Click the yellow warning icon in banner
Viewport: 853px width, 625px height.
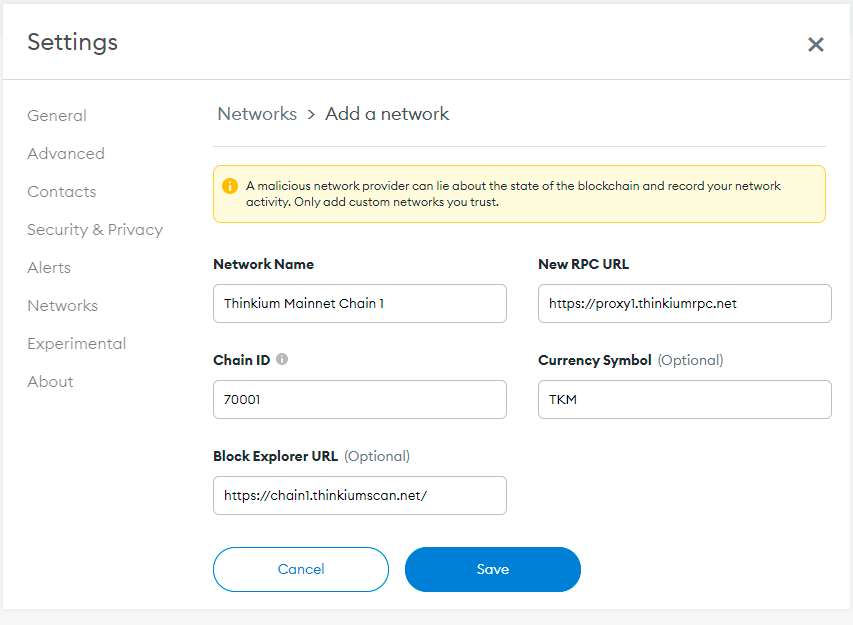point(230,186)
